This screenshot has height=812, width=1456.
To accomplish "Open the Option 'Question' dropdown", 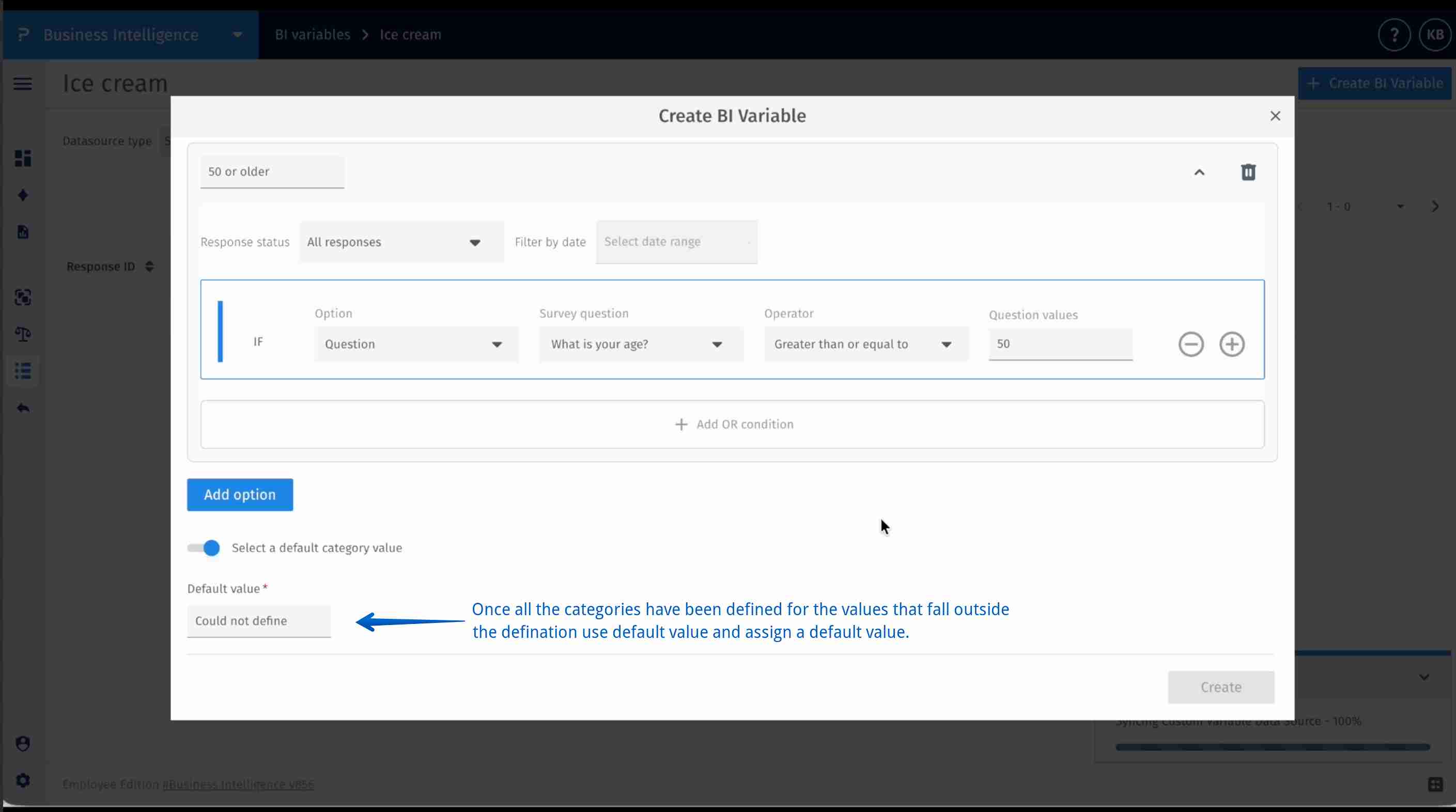I will (x=415, y=344).
